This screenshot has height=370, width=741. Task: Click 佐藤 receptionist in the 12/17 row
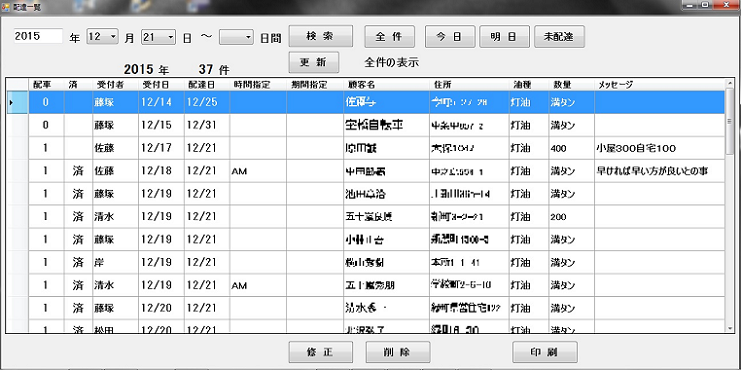click(115, 148)
